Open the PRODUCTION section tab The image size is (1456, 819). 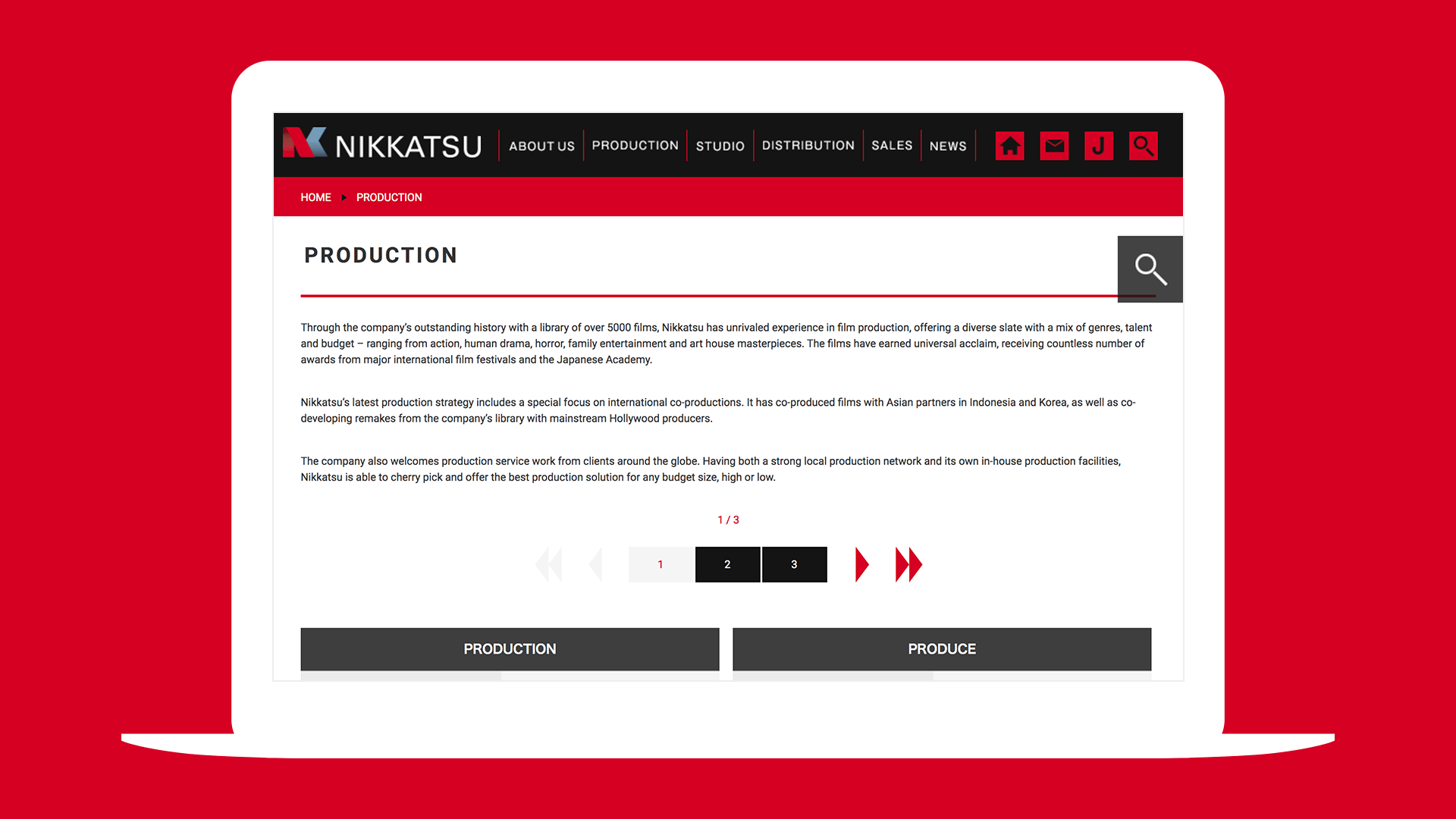(x=510, y=649)
